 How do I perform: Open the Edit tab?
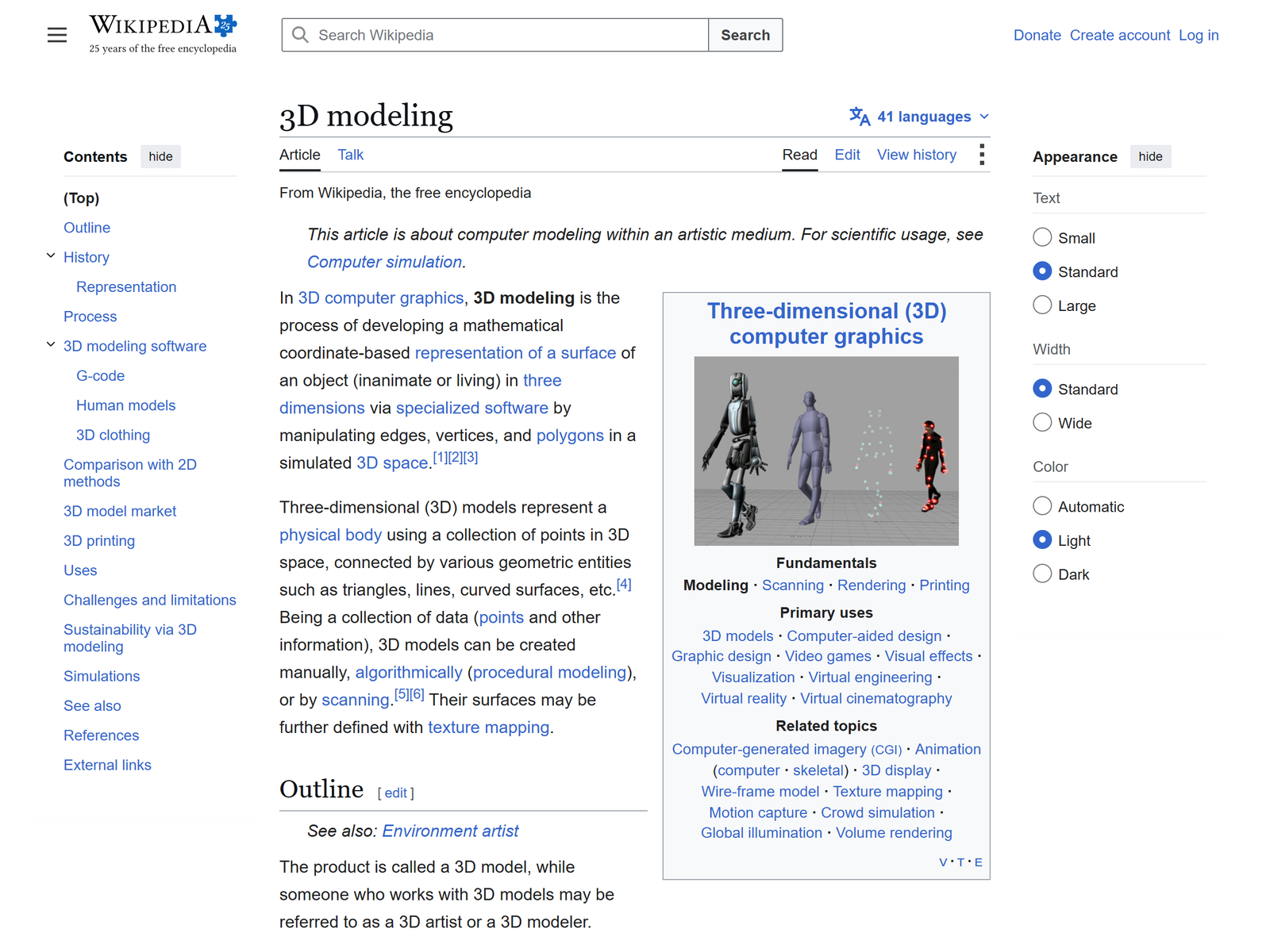point(847,155)
